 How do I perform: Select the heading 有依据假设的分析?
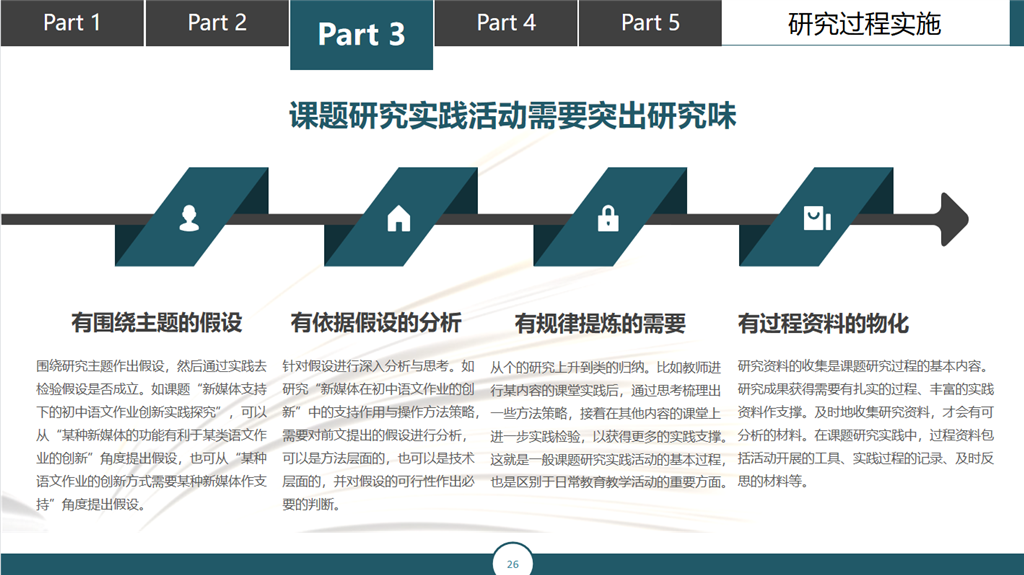pyautogui.click(x=376, y=323)
